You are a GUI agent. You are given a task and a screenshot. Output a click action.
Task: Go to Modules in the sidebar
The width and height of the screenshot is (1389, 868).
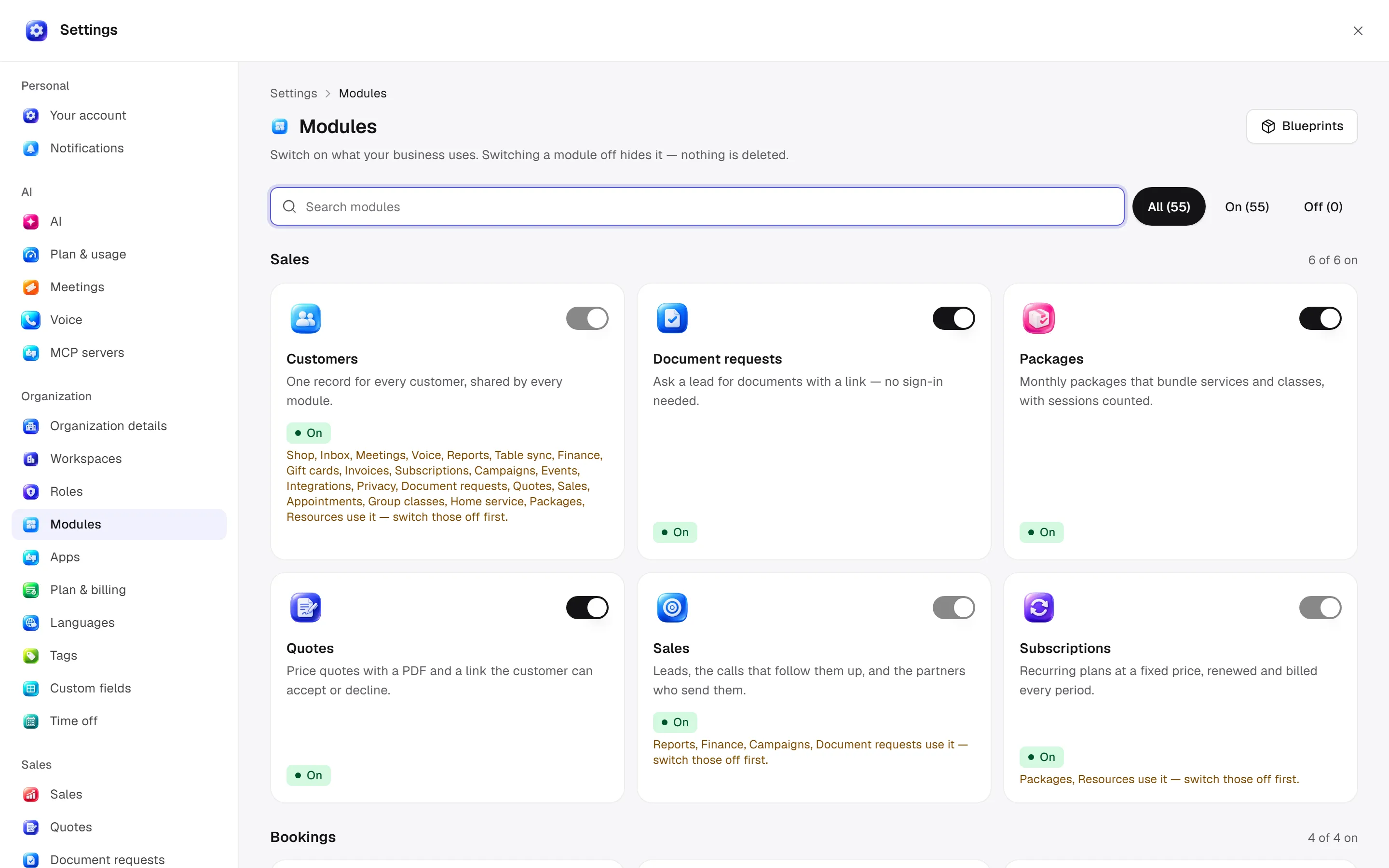point(119,524)
